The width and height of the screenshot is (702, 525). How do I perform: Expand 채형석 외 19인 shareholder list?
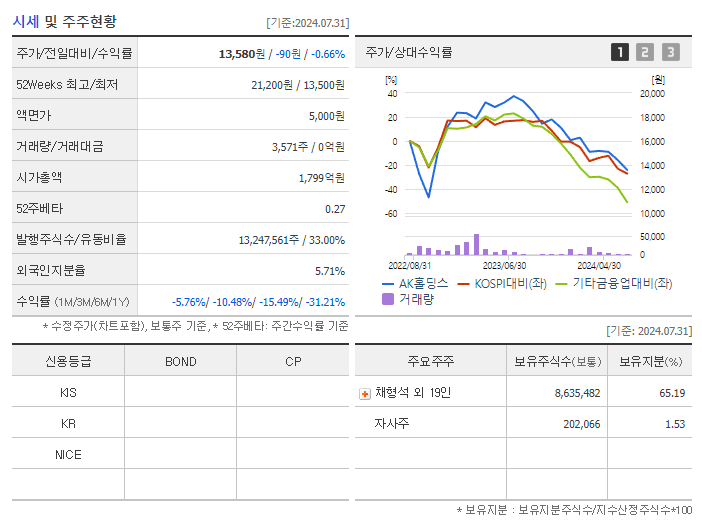(x=365, y=394)
